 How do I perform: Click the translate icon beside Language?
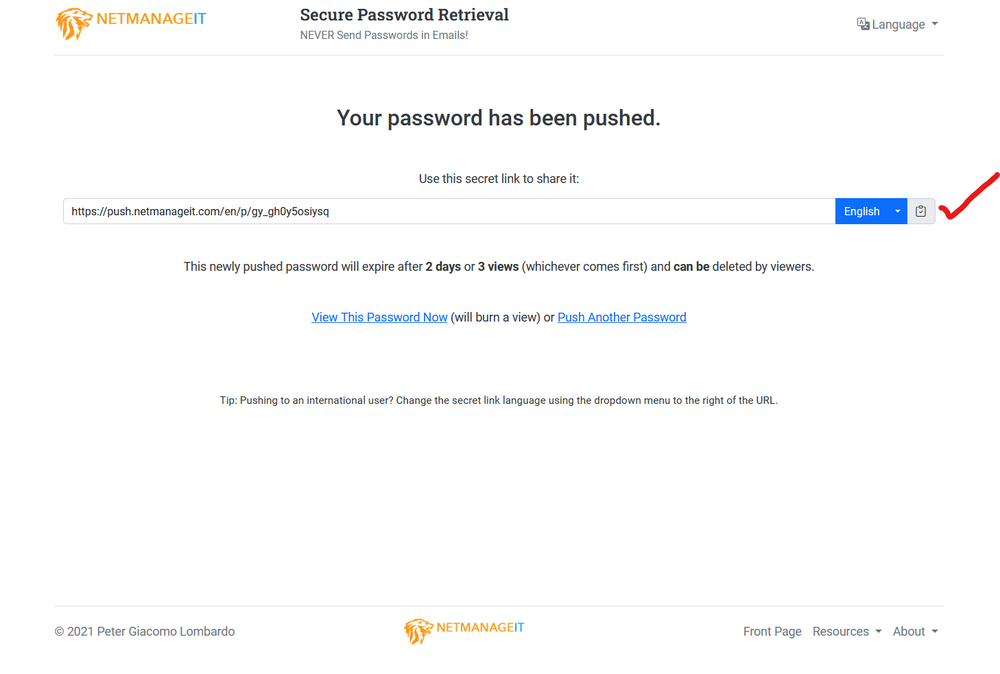tap(863, 24)
